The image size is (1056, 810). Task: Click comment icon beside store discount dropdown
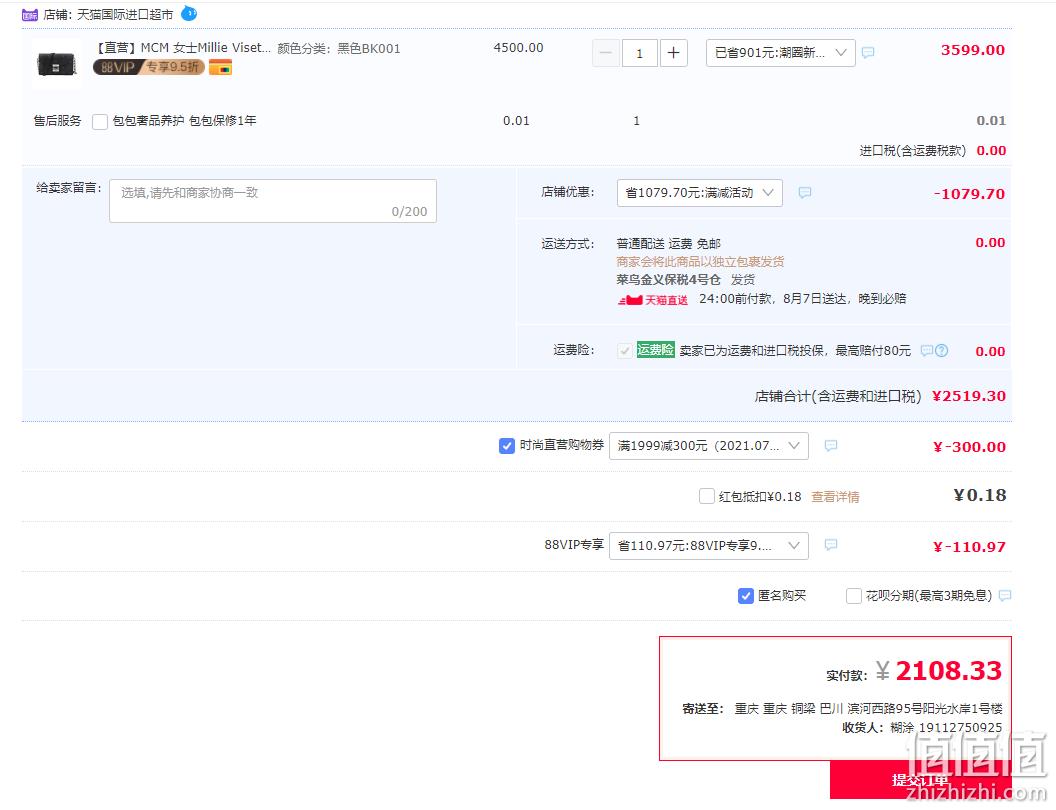tap(805, 193)
